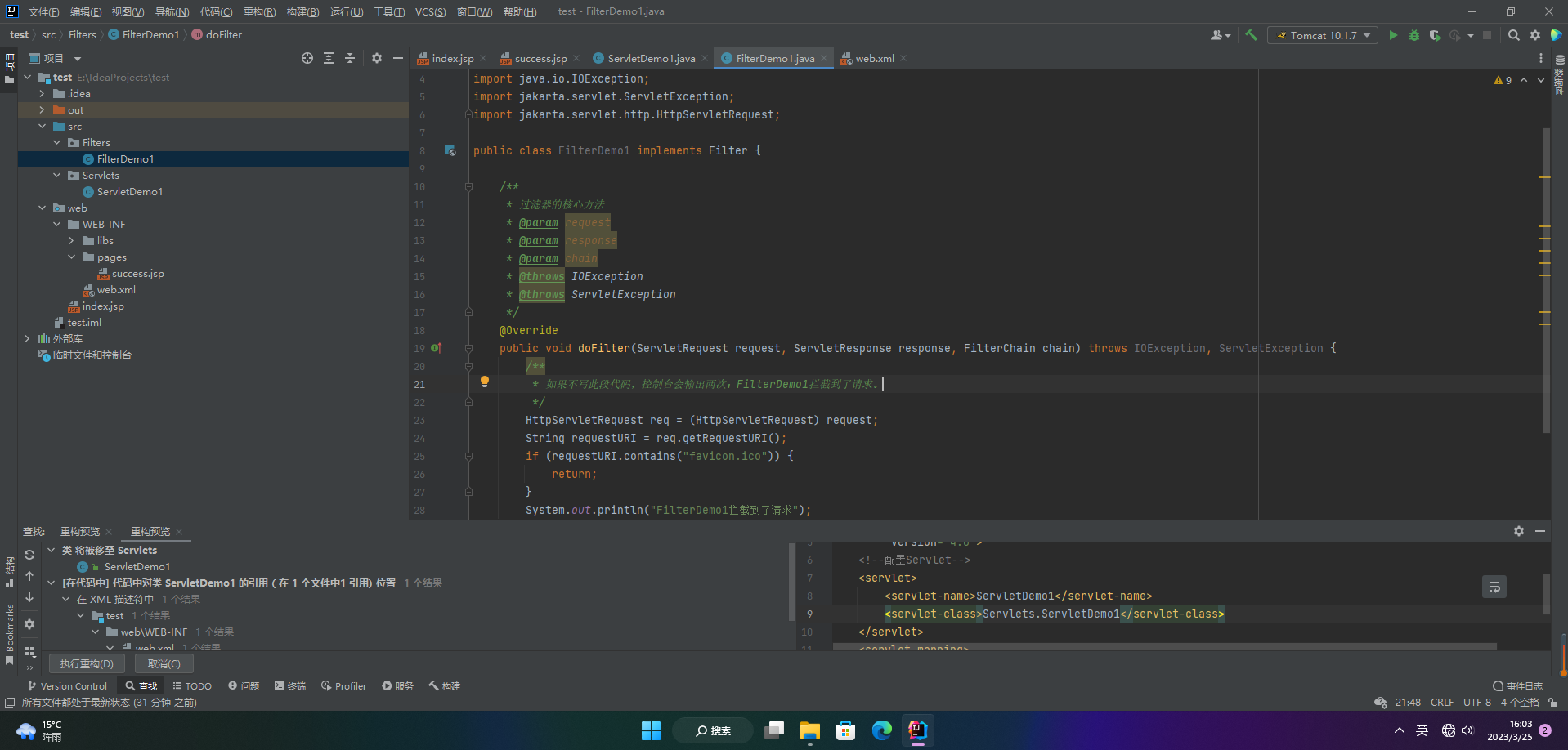1568x750 pixels.
Task: Switch to the web.xml editor tab
Action: click(874, 59)
